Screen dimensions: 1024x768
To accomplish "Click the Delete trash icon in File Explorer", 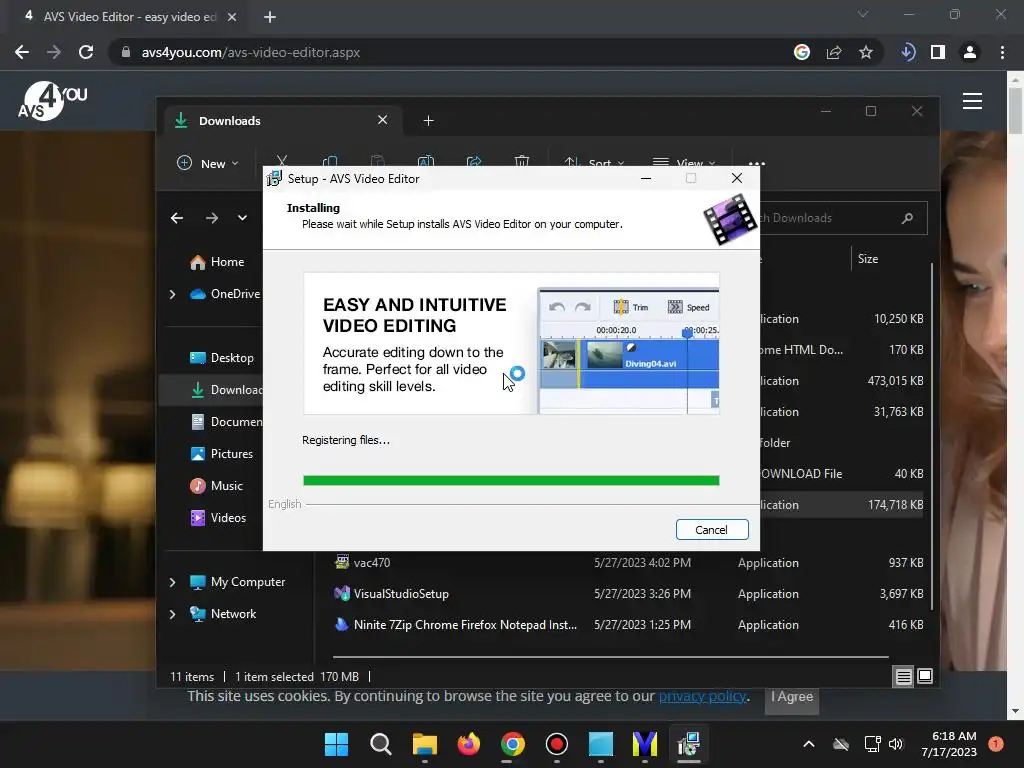I will [522, 162].
